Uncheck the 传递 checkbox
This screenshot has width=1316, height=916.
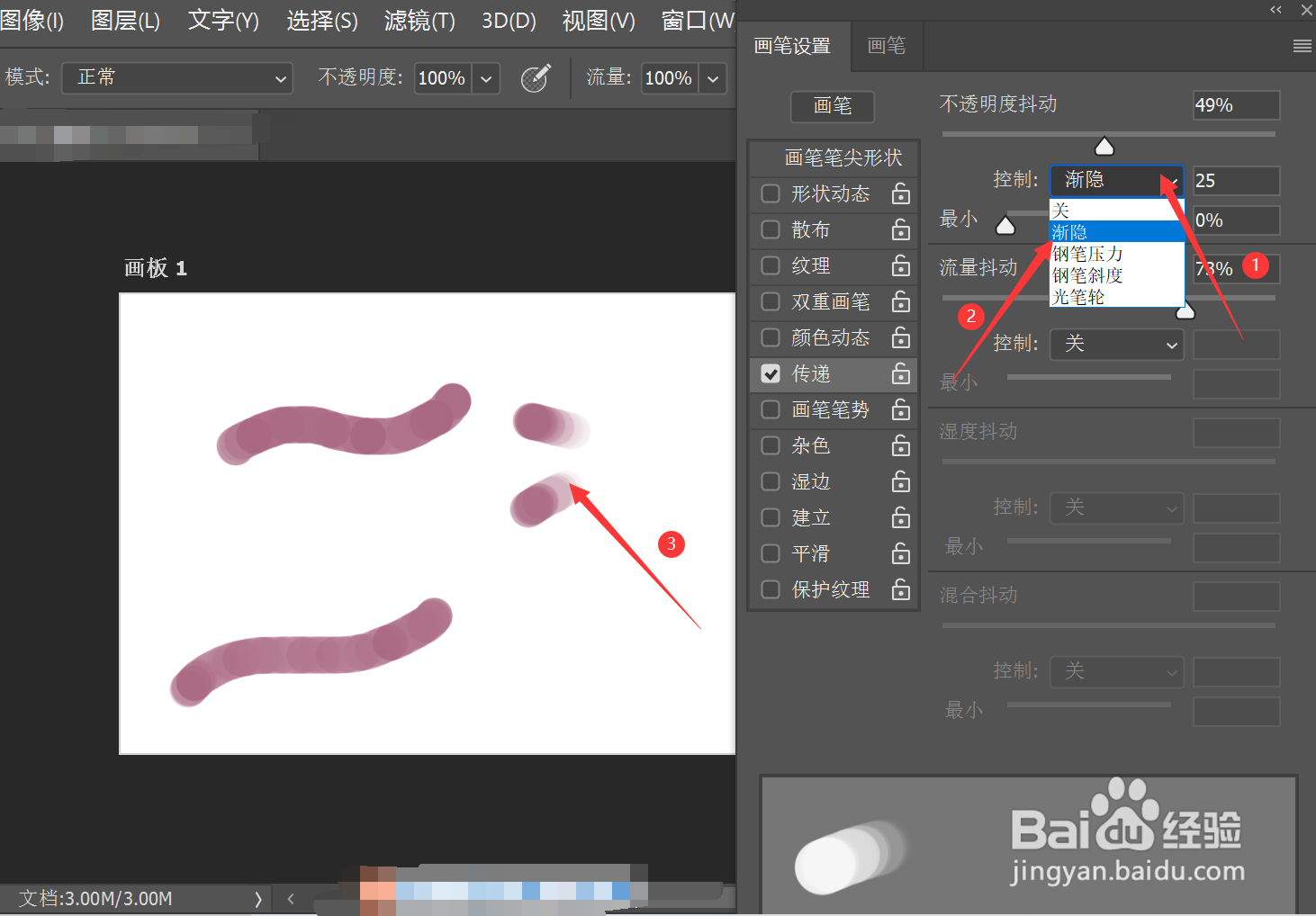pyautogui.click(x=771, y=374)
